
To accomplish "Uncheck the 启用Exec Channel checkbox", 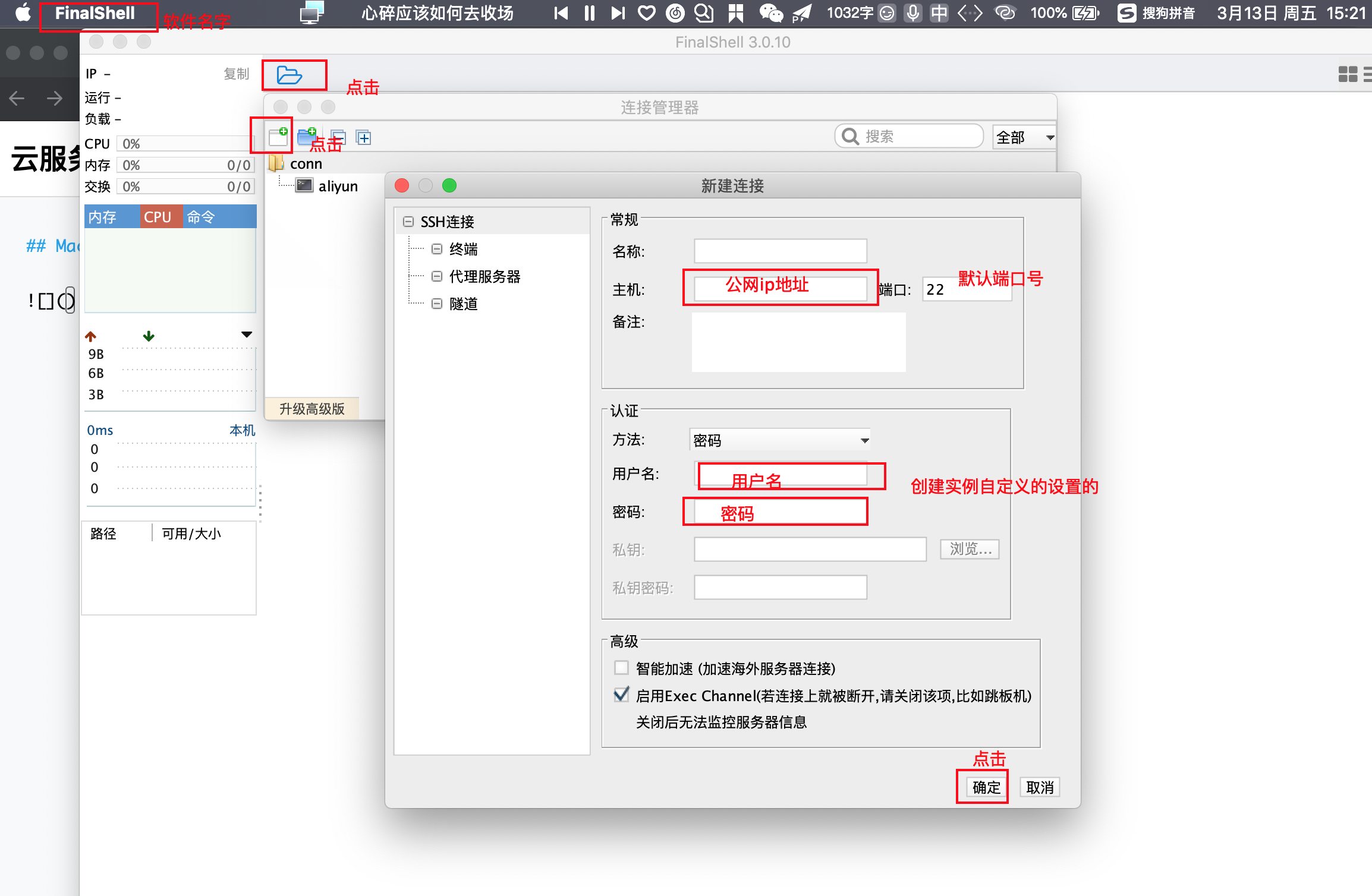I will (x=621, y=695).
